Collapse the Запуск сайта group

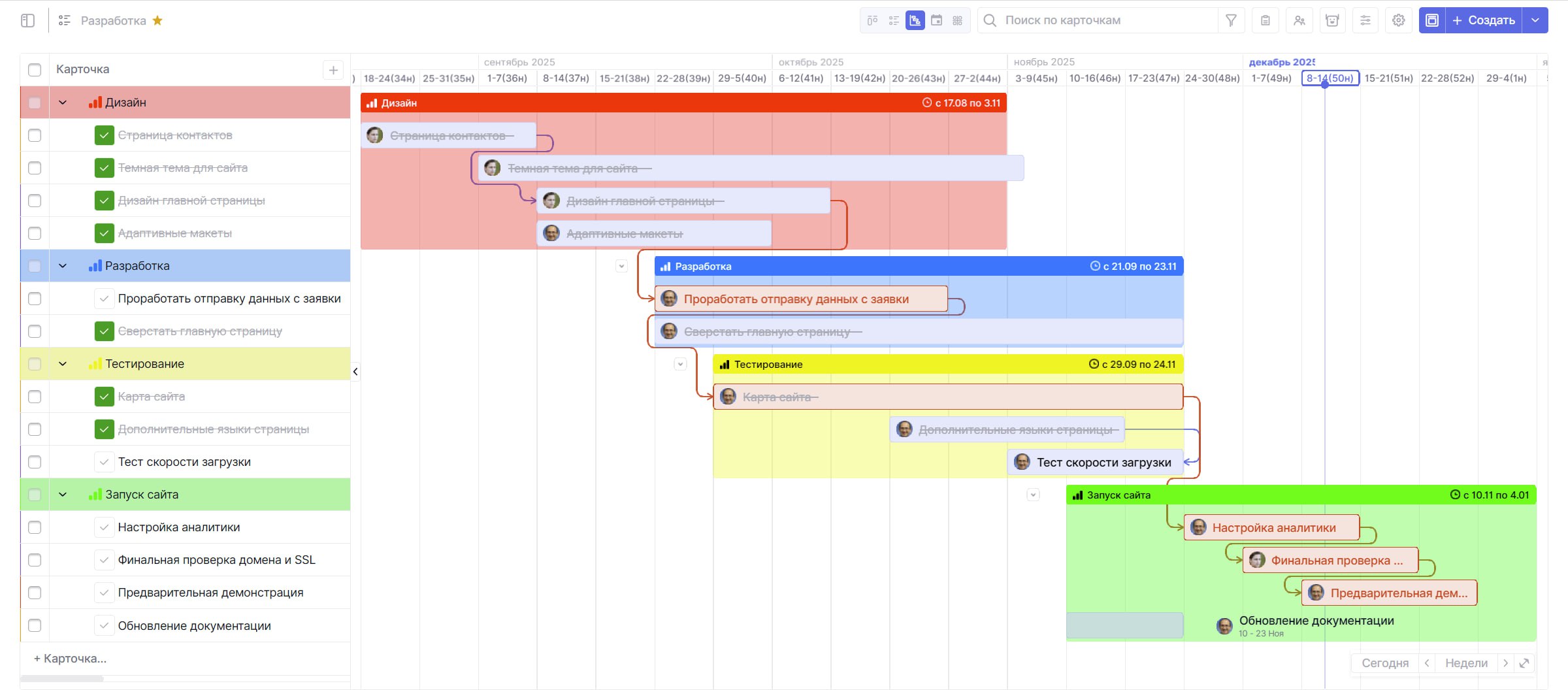[63, 495]
